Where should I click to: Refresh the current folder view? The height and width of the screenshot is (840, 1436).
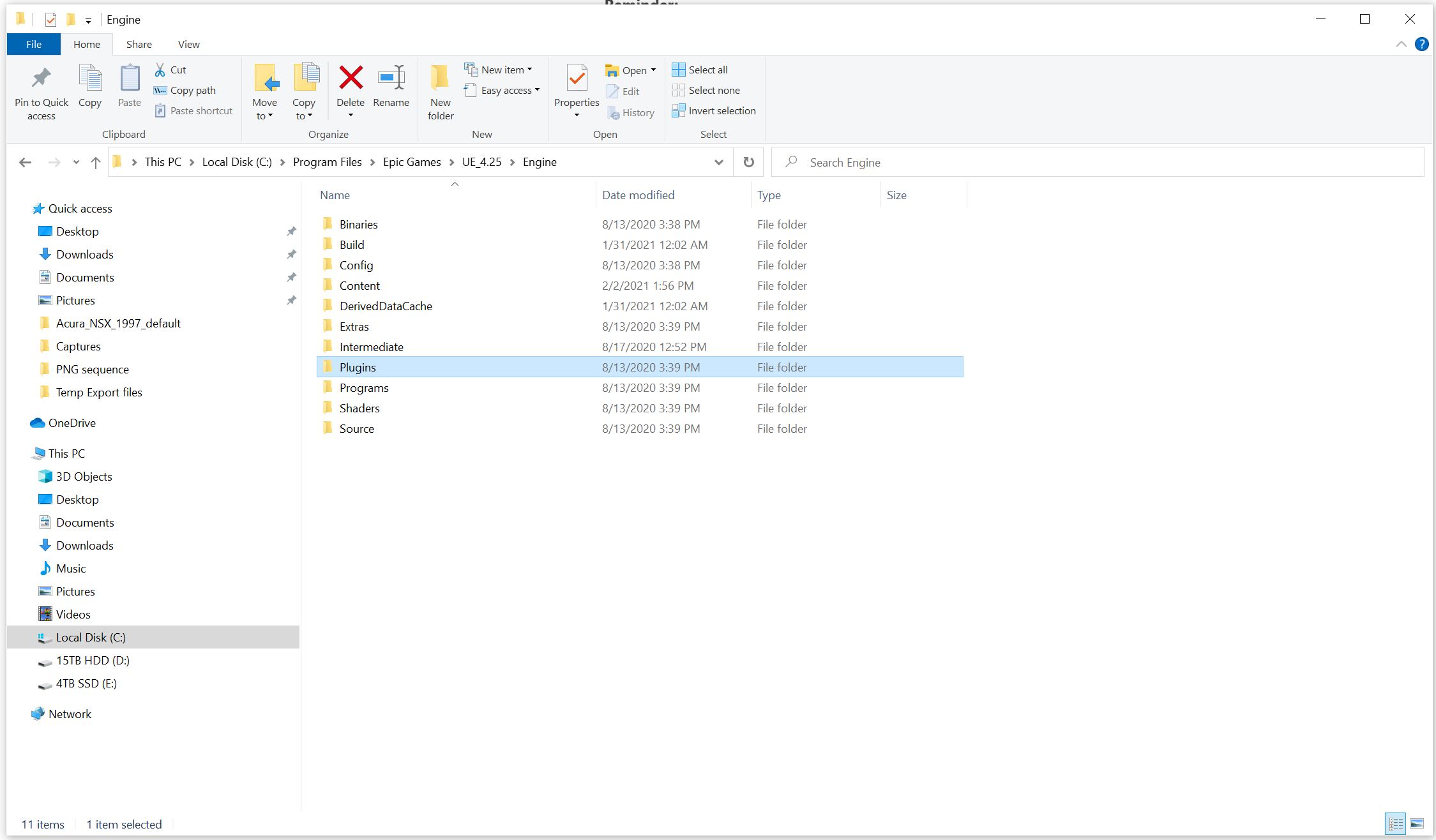748,162
